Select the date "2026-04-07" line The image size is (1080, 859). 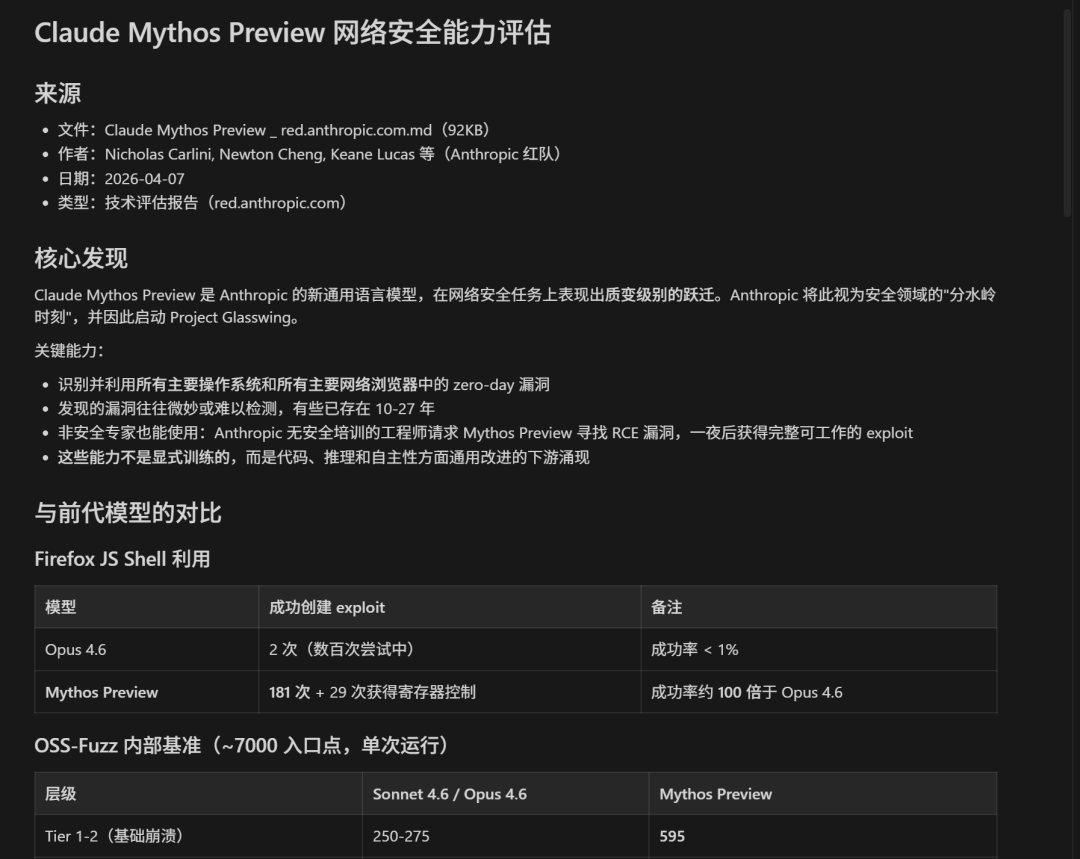tap(121, 179)
